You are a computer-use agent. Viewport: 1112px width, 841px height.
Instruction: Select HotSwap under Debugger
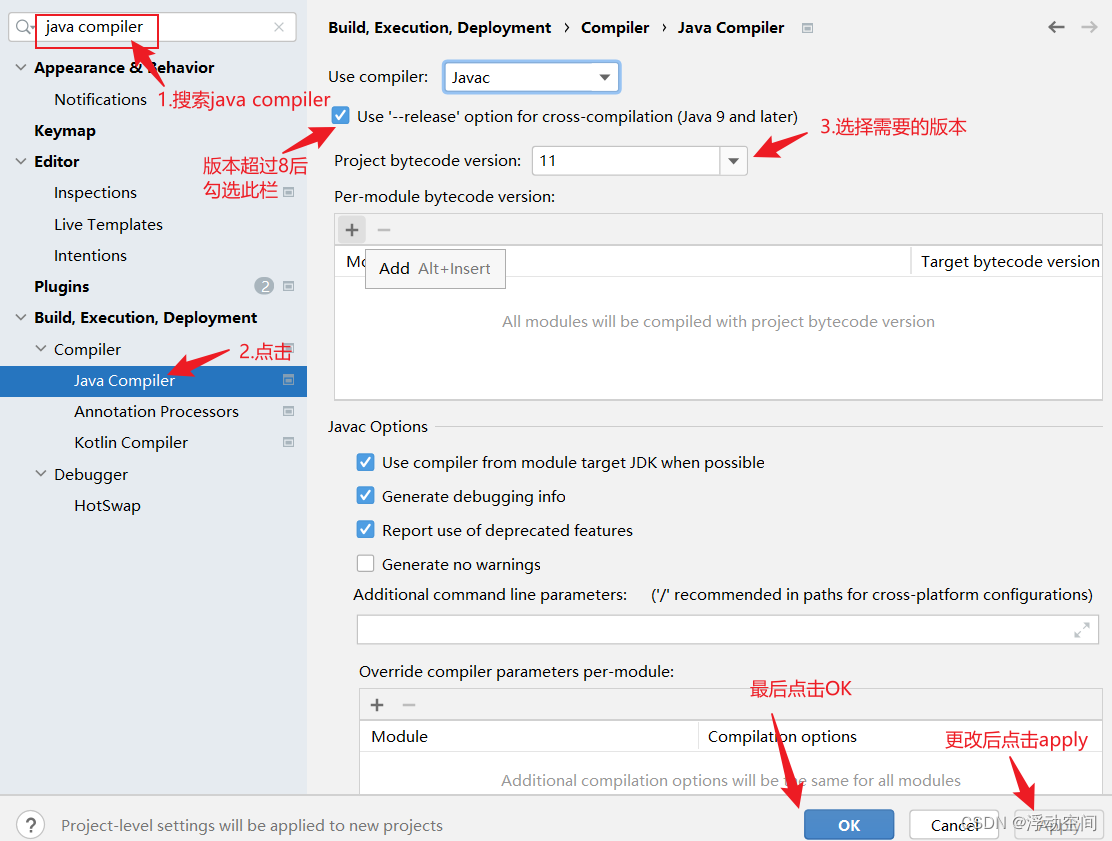click(107, 506)
